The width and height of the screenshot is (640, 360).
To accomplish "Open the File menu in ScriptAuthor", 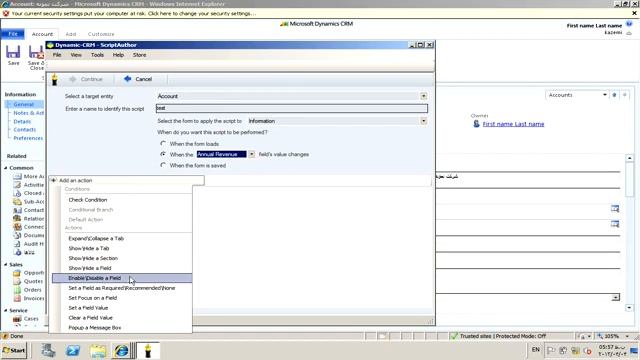I will click(57, 55).
